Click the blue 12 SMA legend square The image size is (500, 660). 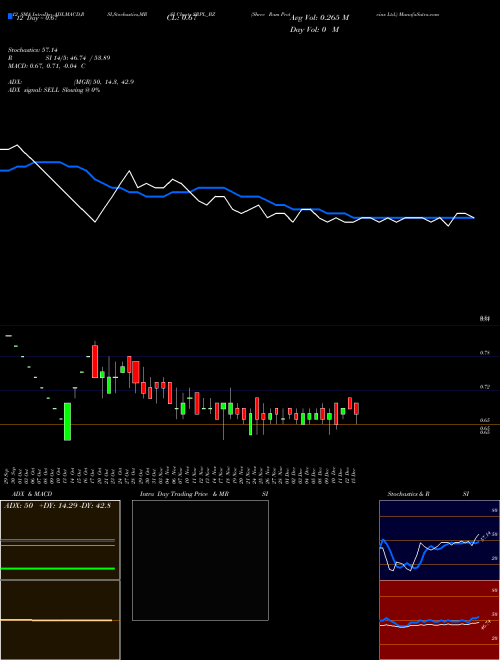pyautogui.click(x=10, y=16)
